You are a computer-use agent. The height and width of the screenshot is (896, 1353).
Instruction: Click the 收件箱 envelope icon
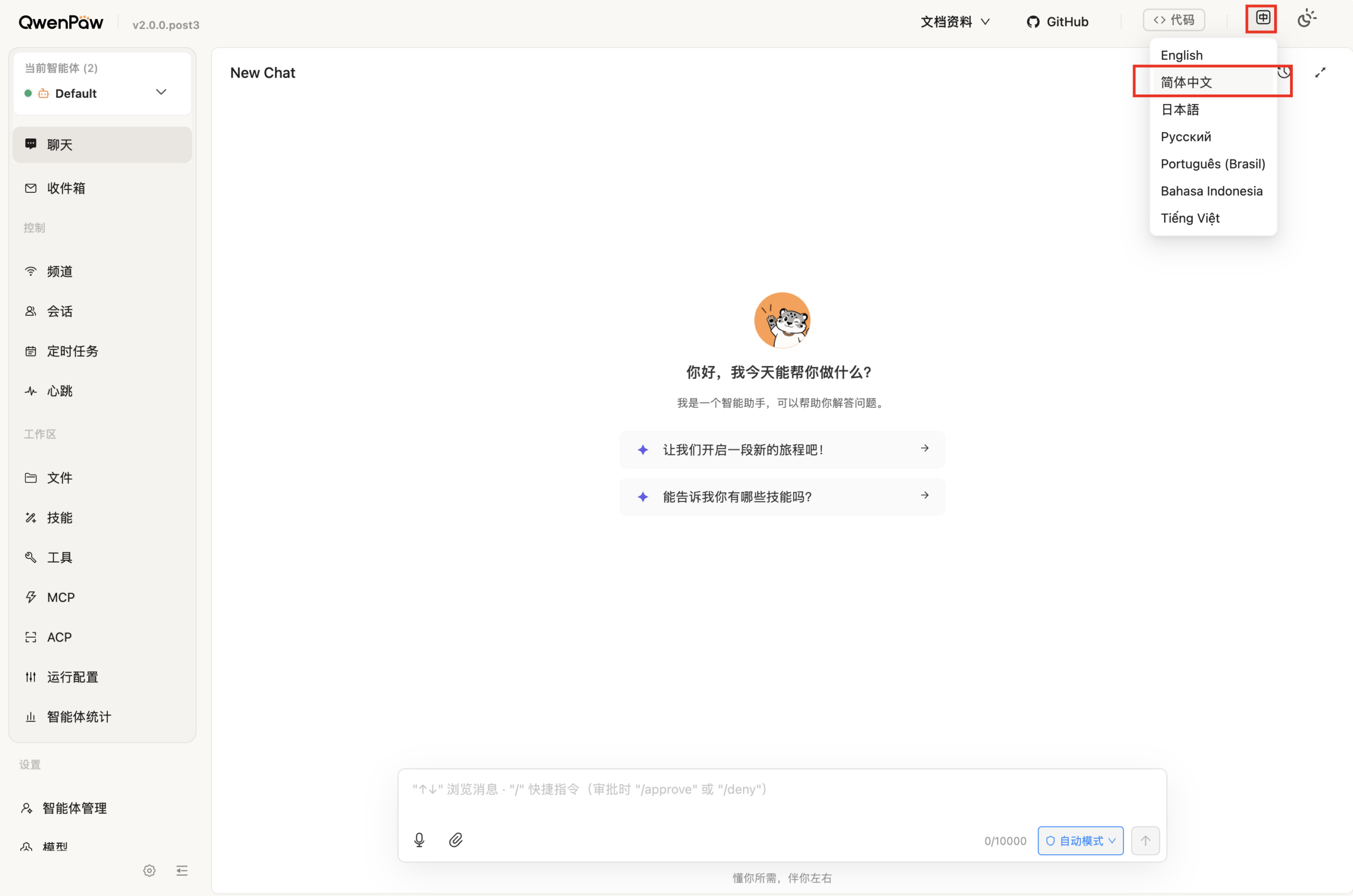(31, 188)
